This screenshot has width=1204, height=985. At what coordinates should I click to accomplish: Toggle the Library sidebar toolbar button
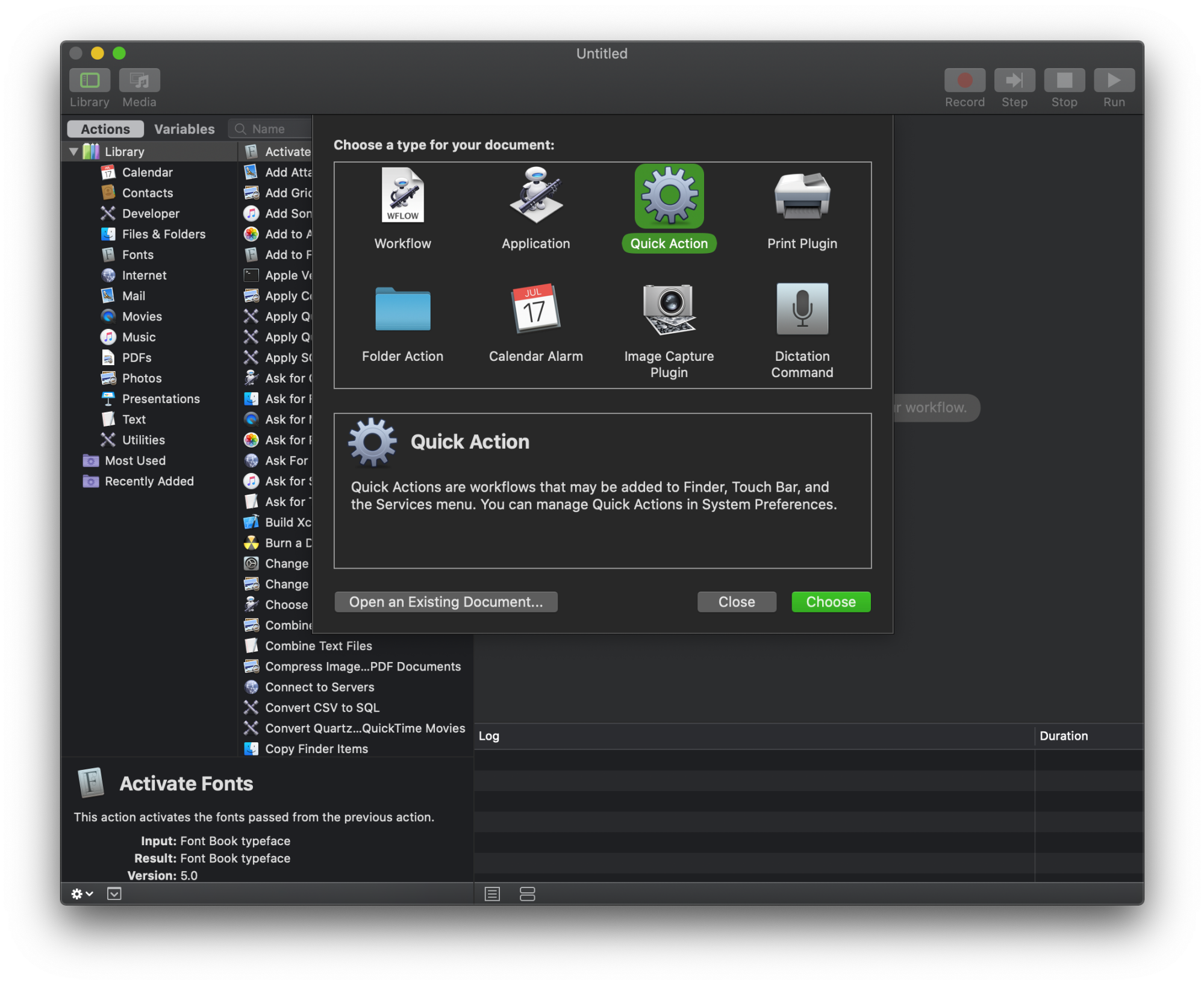click(x=90, y=80)
